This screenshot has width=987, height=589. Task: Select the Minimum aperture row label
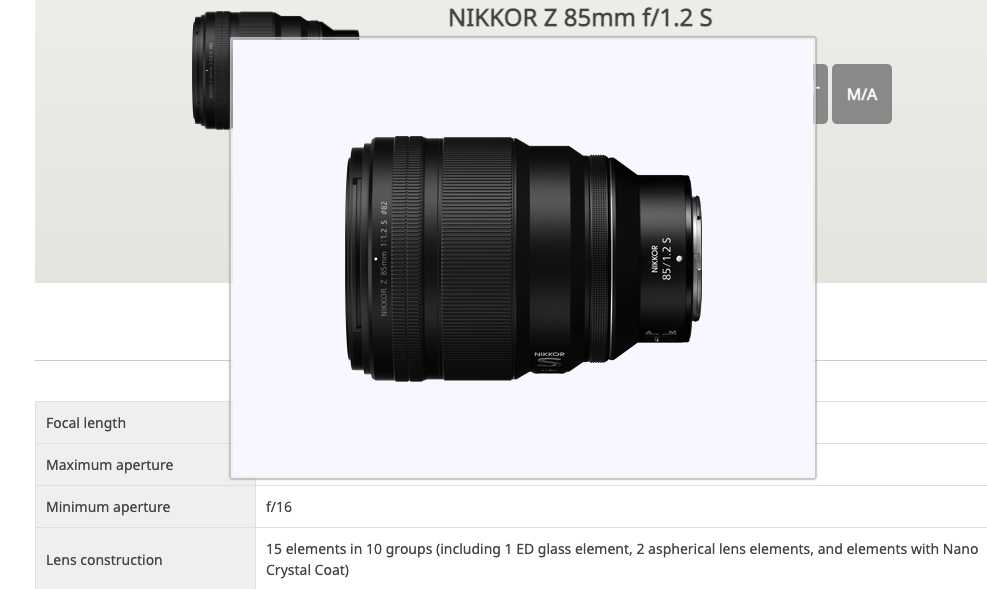[x=108, y=507]
